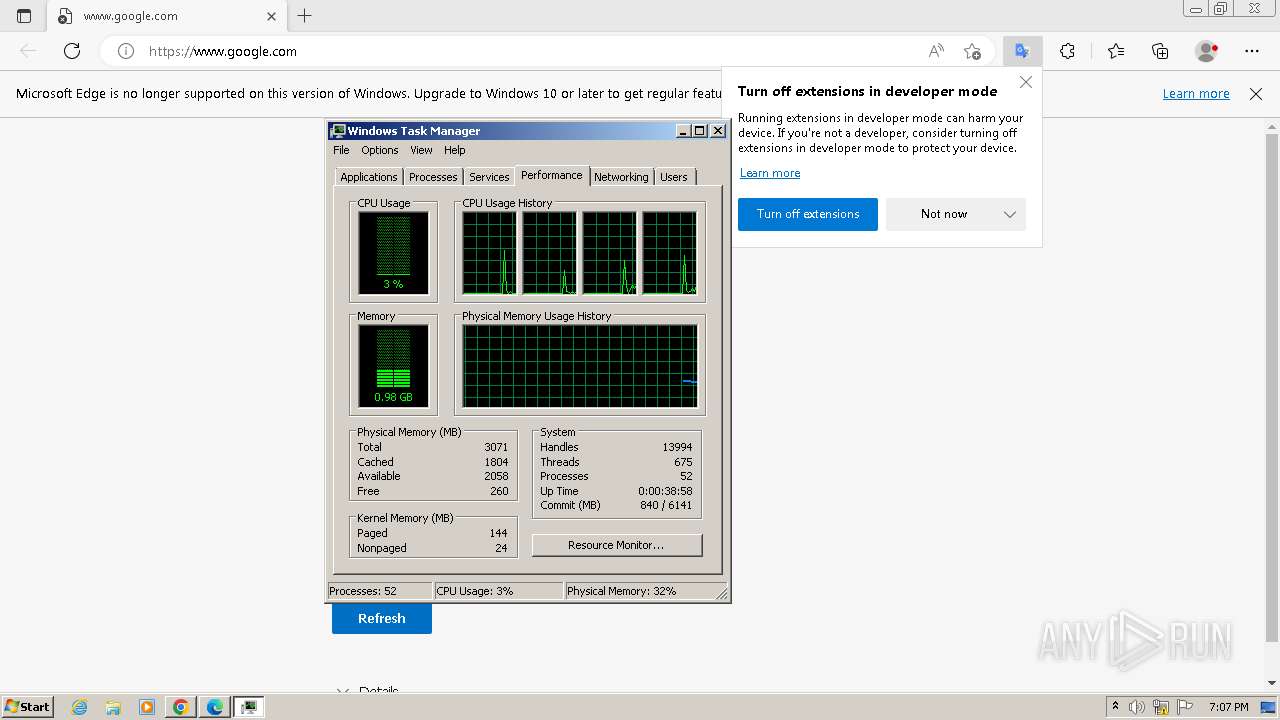Switch to the Users tab
The width and height of the screenshot is (1280, 720).
click(674, 177)
